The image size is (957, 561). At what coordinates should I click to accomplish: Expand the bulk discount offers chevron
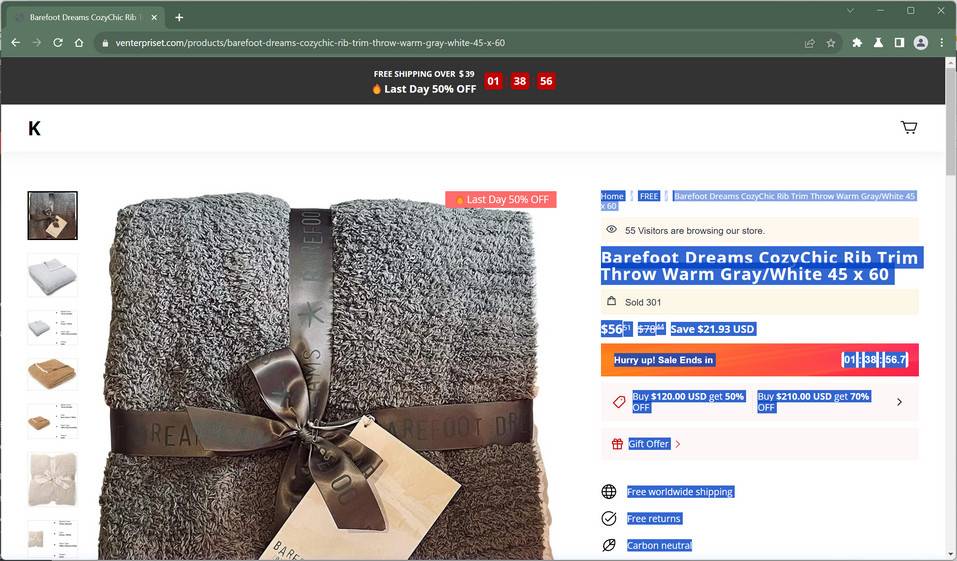(x=899, y=402)
